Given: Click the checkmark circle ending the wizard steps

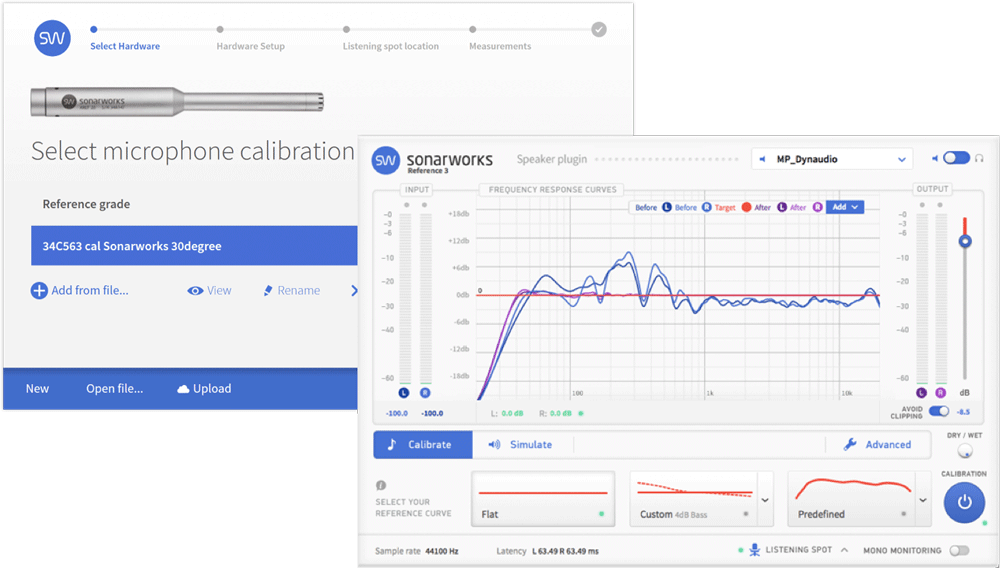Looking at the screenshot, I should [598, 29].
